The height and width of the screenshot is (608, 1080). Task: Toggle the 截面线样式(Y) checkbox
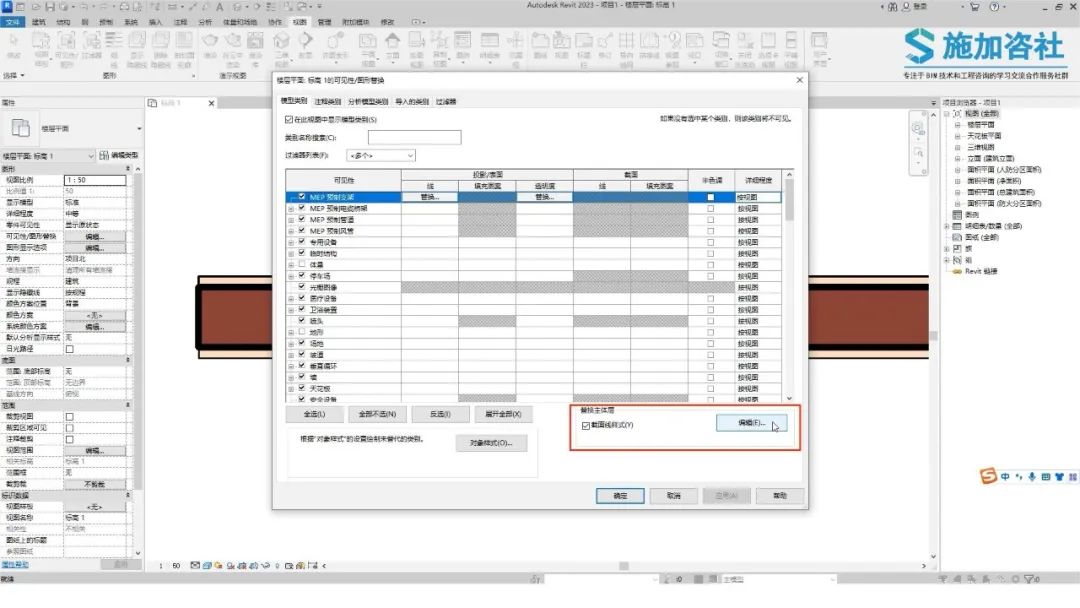tap(586, 425)
